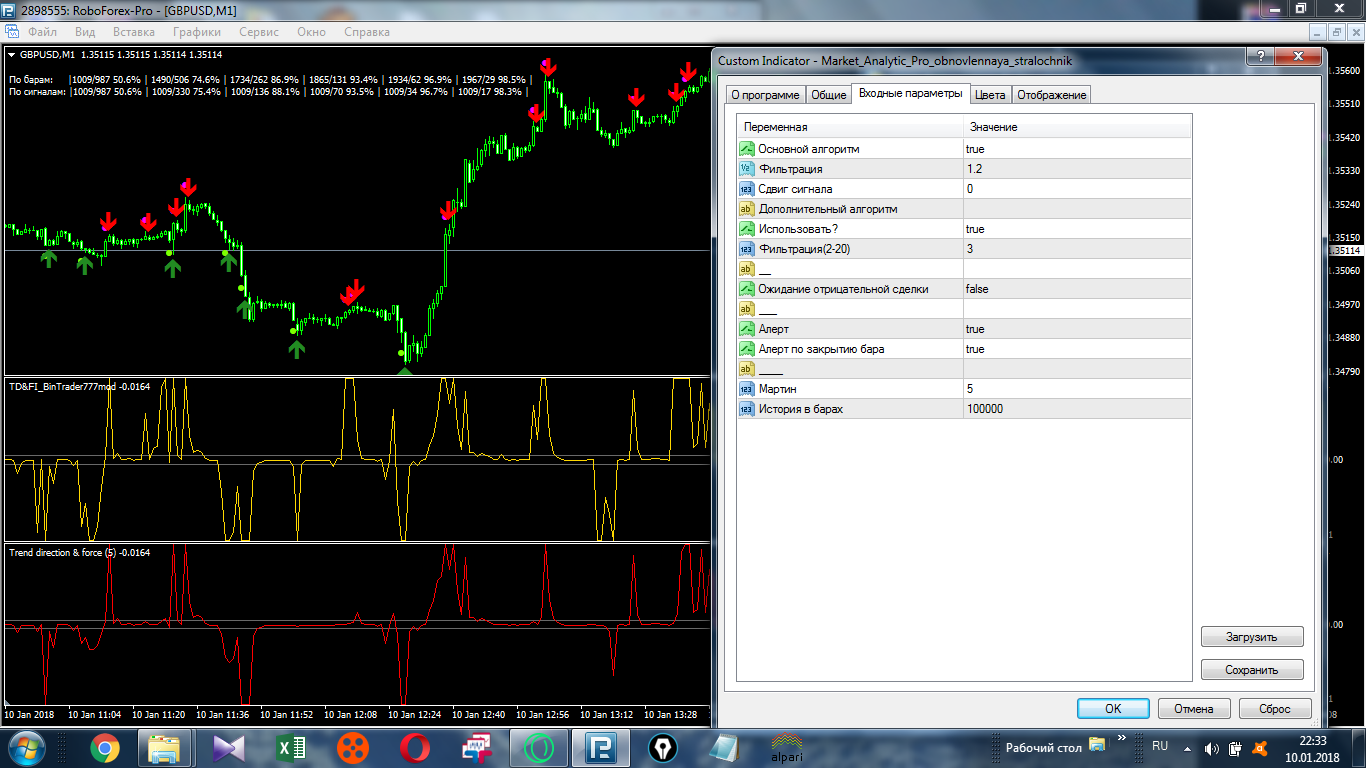
Task: Open Excel from the taskbar
Action: pyautogui.click(x=290, y=747)
